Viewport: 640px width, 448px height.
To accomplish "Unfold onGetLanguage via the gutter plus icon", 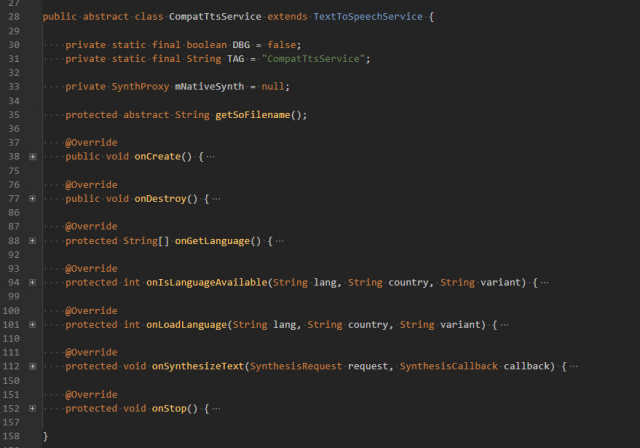I will (33, 241).
